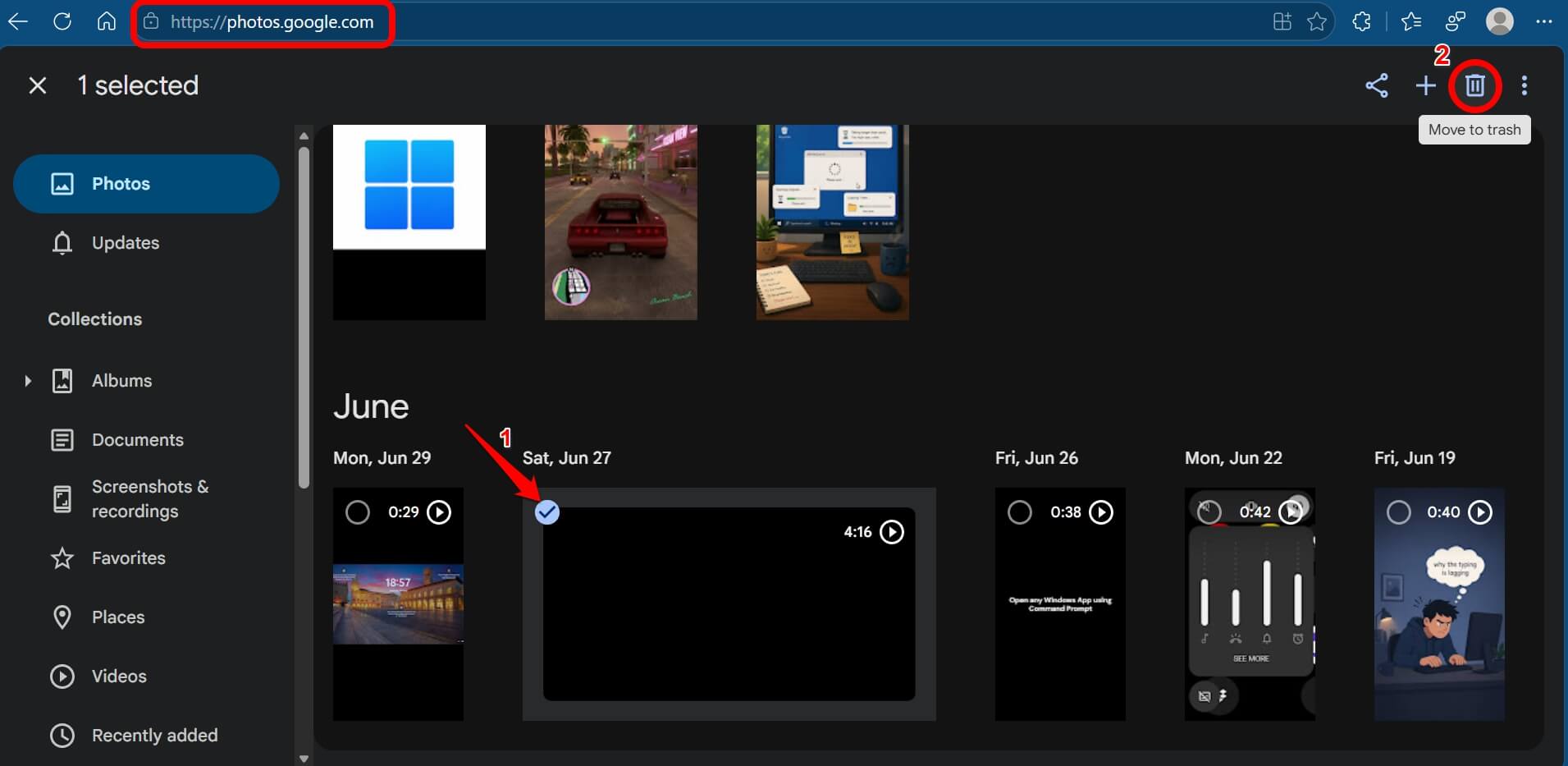
Task: Open the Windows logo photo thumbnail
Action: tap(409, 222)
